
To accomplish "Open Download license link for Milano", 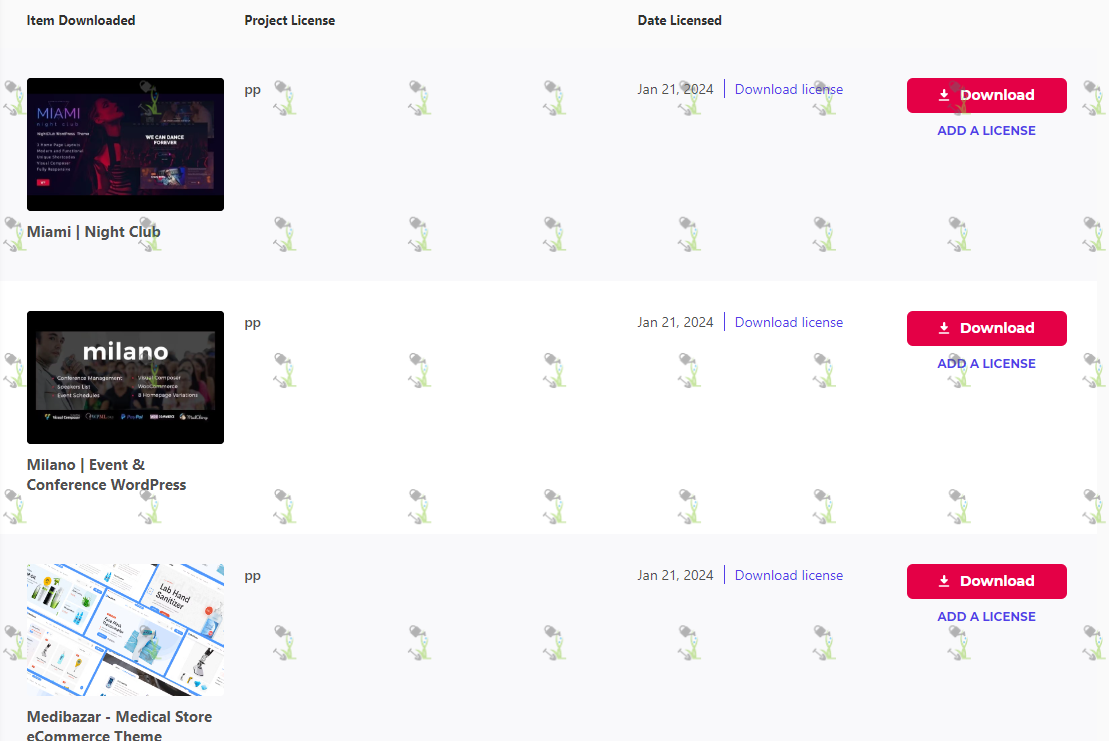I will pos(789,322).
